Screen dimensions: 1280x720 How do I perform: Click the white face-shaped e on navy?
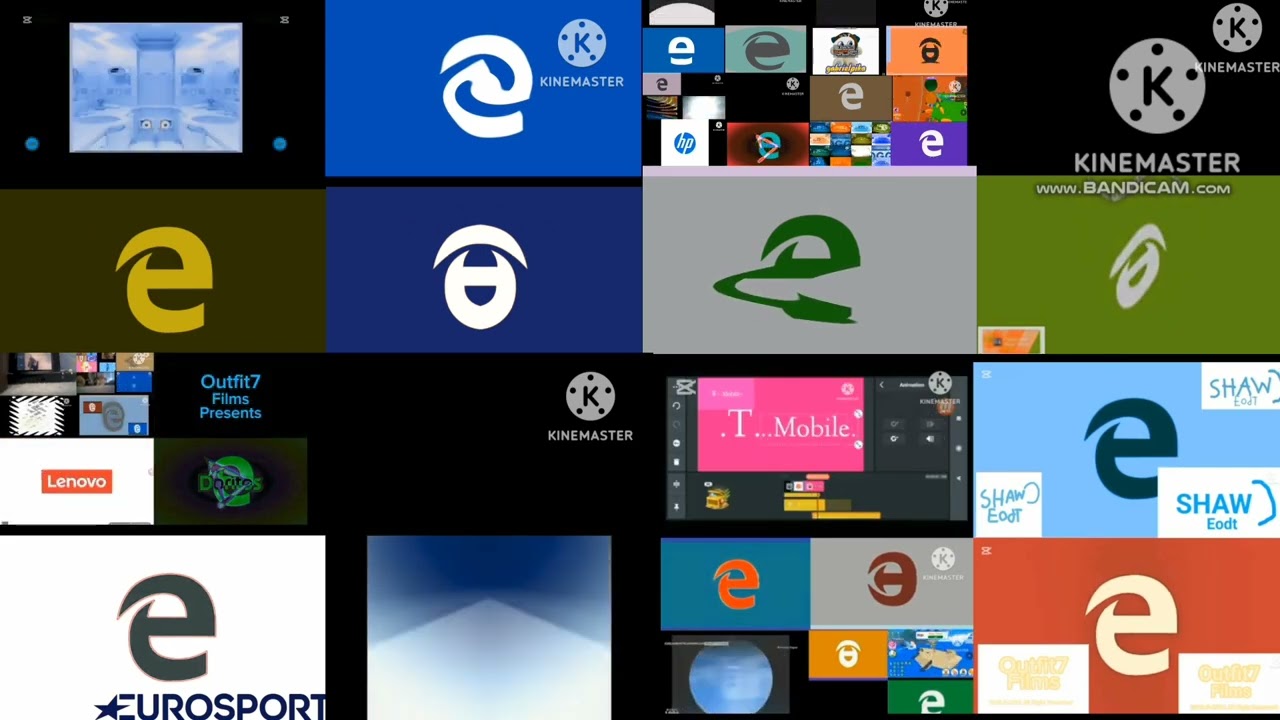click(x=480, y=276)
